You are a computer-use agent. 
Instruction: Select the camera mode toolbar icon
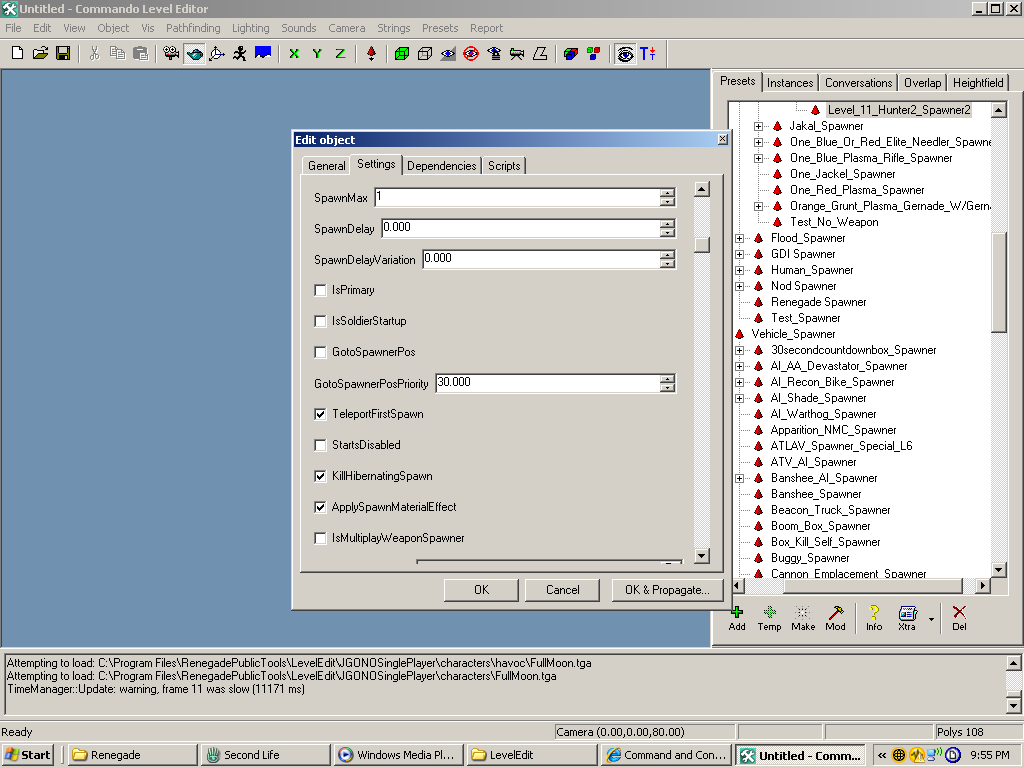point(172,53)
